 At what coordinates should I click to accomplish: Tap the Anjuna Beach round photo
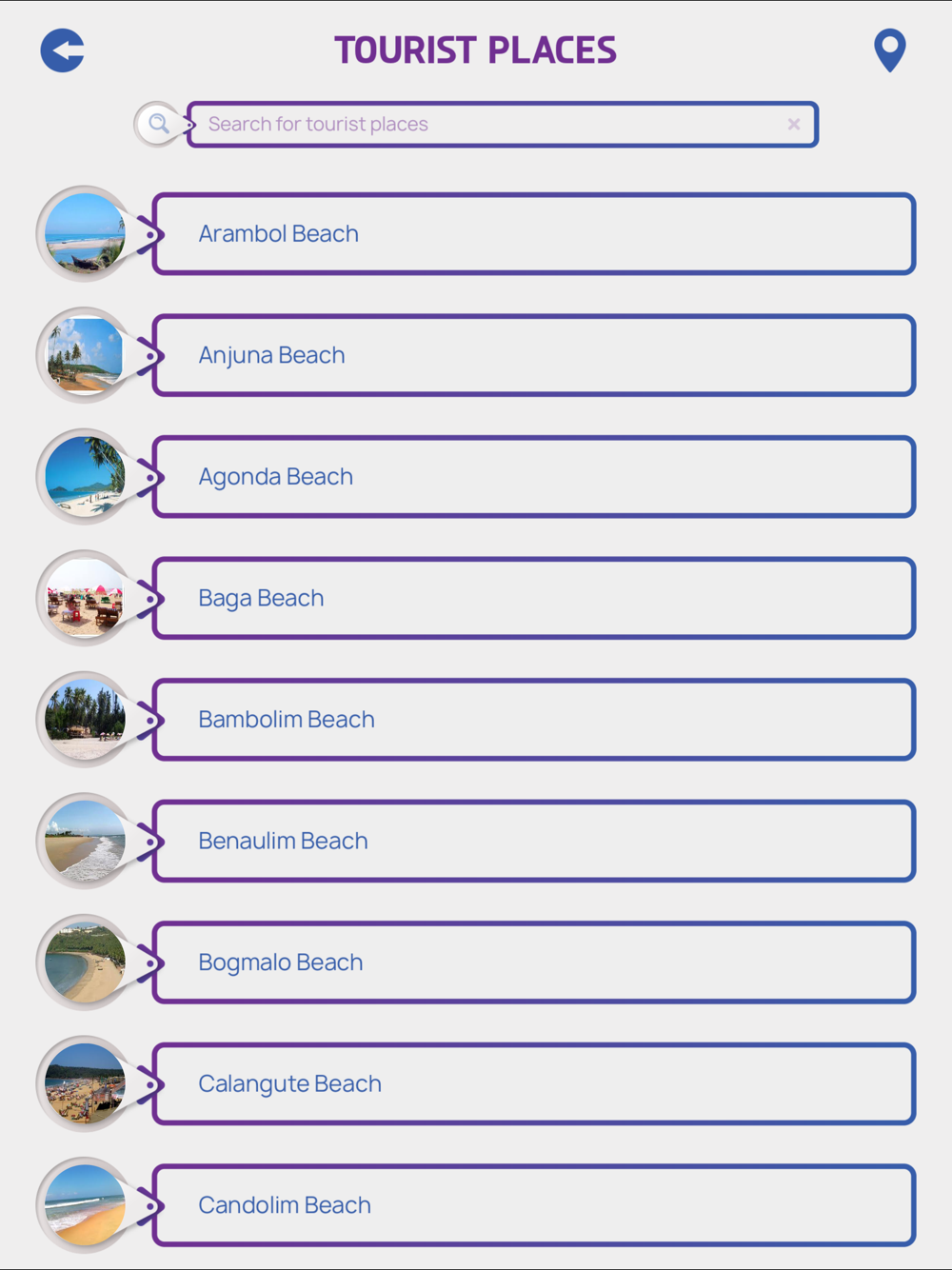click(x=85, y=355)
